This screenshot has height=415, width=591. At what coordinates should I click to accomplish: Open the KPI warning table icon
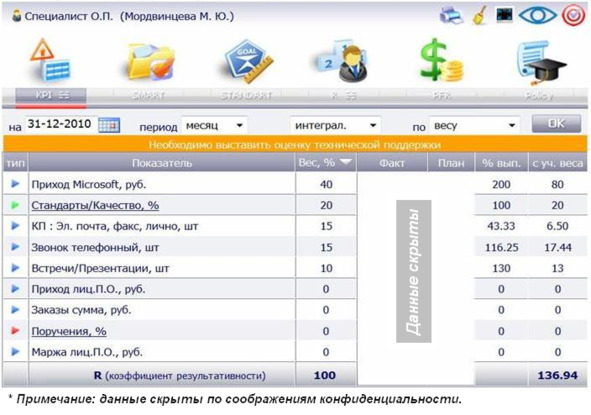tap(50, 61)
